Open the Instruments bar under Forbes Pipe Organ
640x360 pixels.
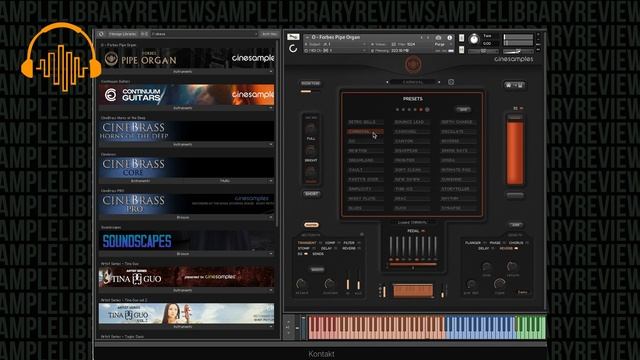click(183, 71)
